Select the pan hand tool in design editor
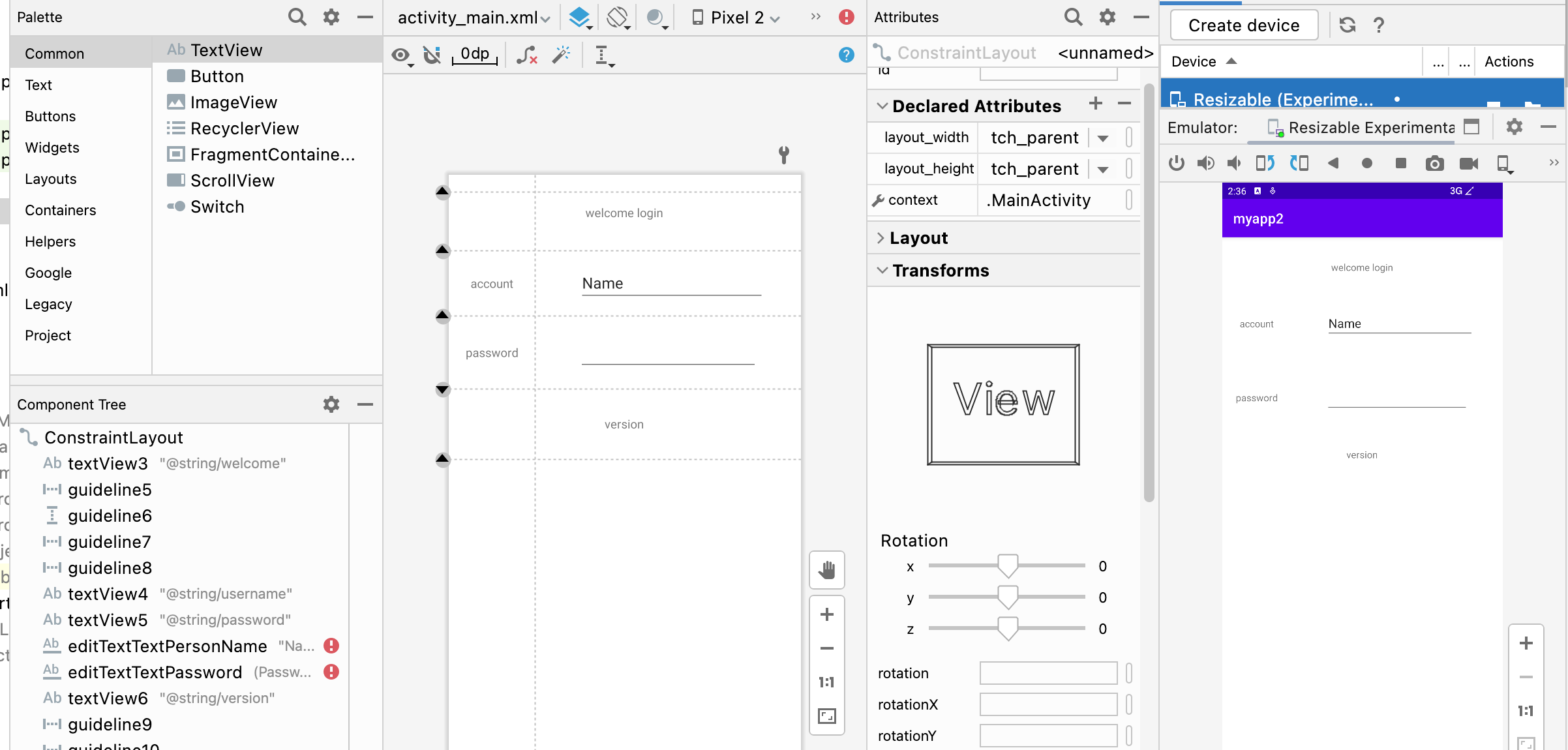1568x750 pixels. coord(826,570)
